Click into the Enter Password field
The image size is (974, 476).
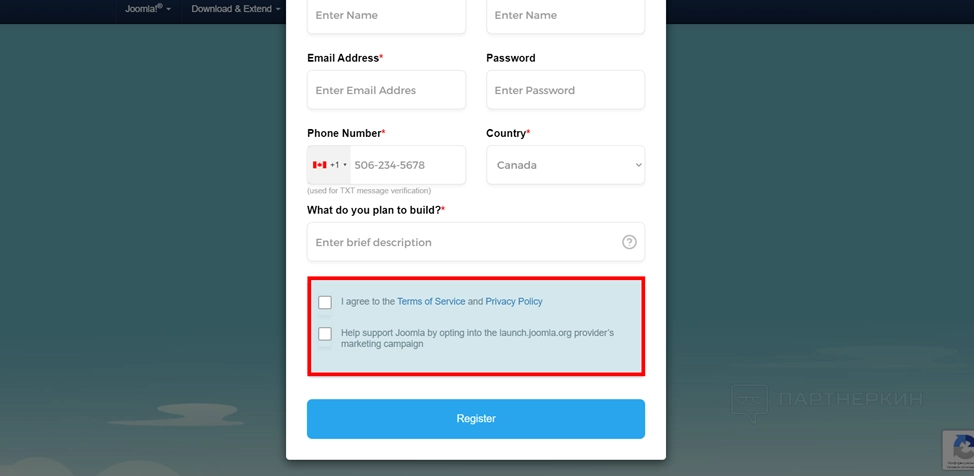[565, 90]
